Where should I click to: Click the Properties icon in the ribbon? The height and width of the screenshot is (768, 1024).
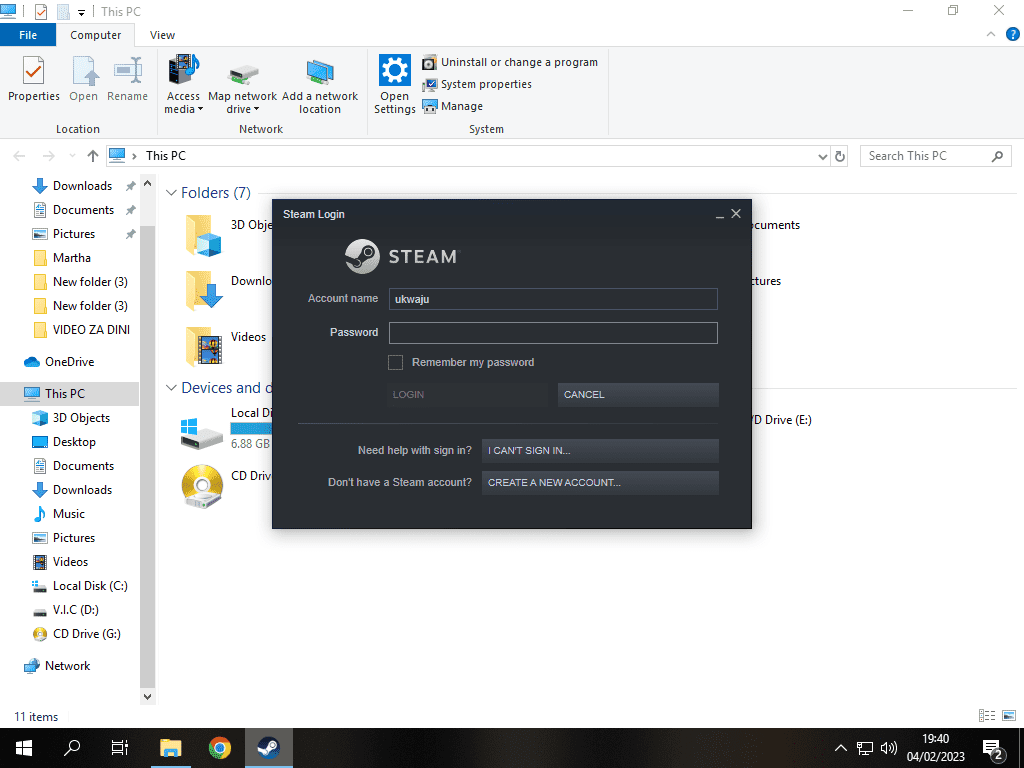point(33,70)
